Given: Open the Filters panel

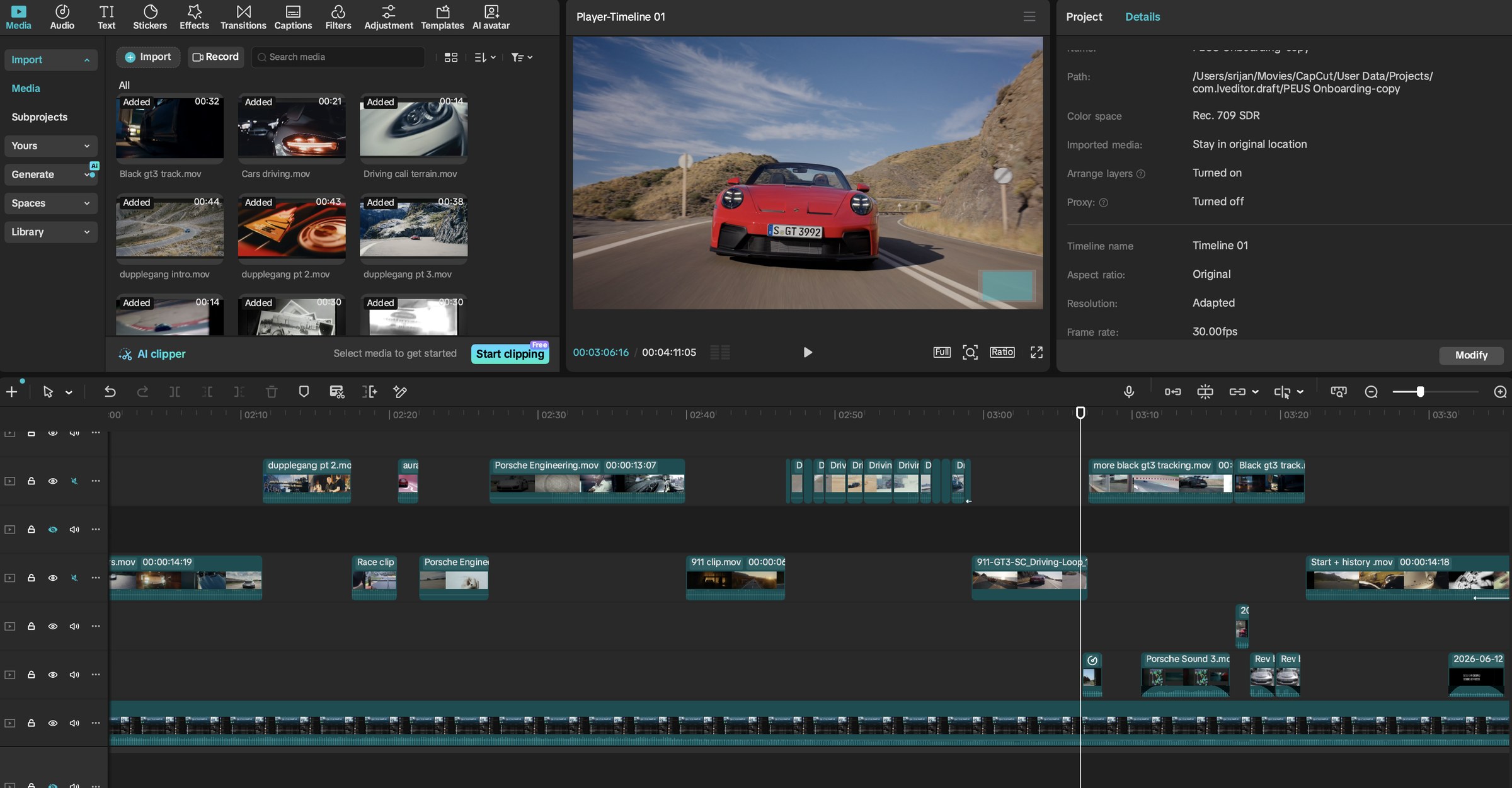Looking at the screenshot, I should [338, 17].
